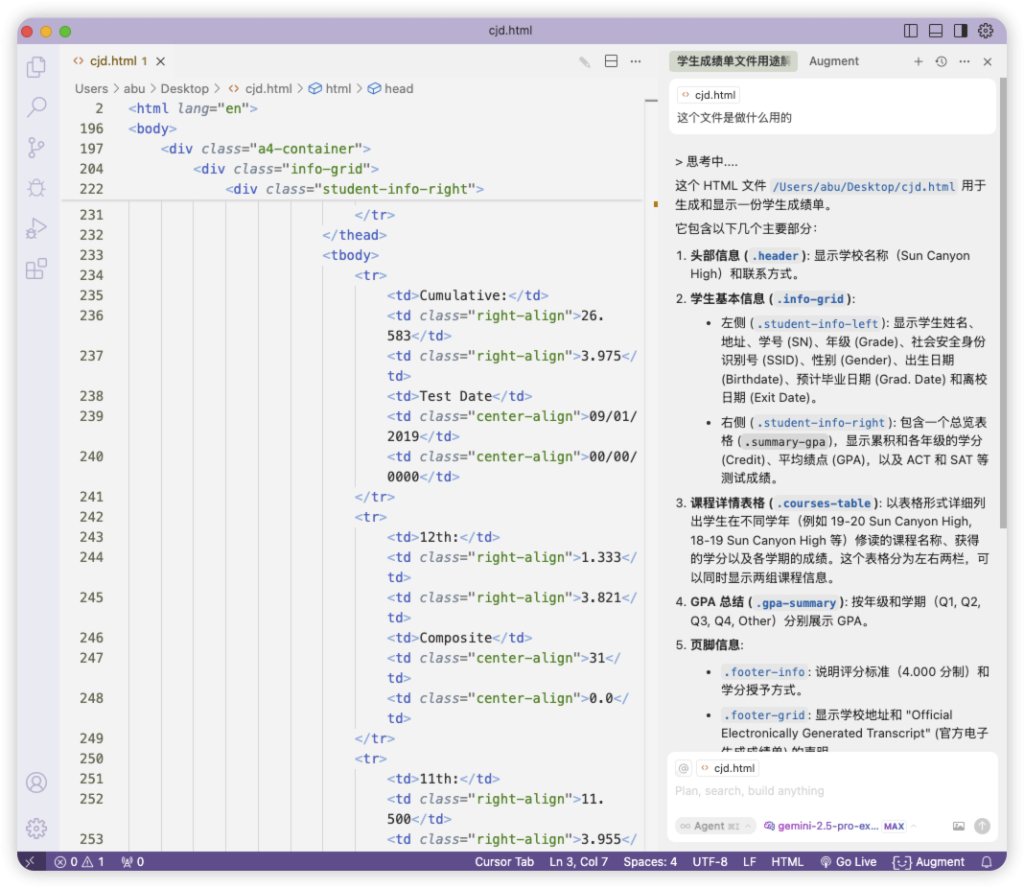Click HTML language mode in status bar
Image resolution: width=1024 pixels, height=888 pixels.
[x=787, y=863]
